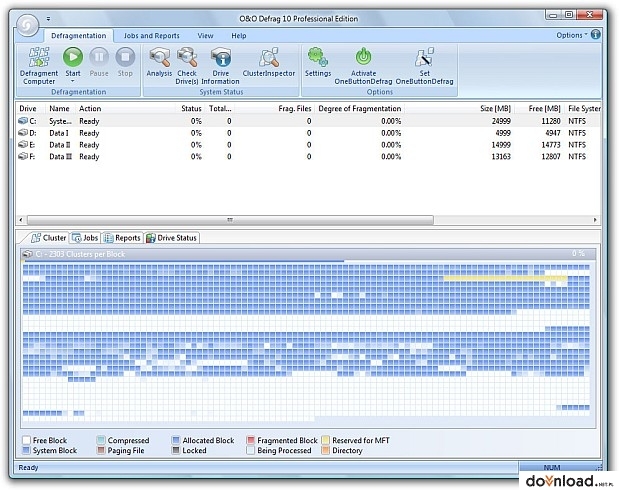
Task: Click the Set OneButtonDefrag icon
Action: [424, 57]
